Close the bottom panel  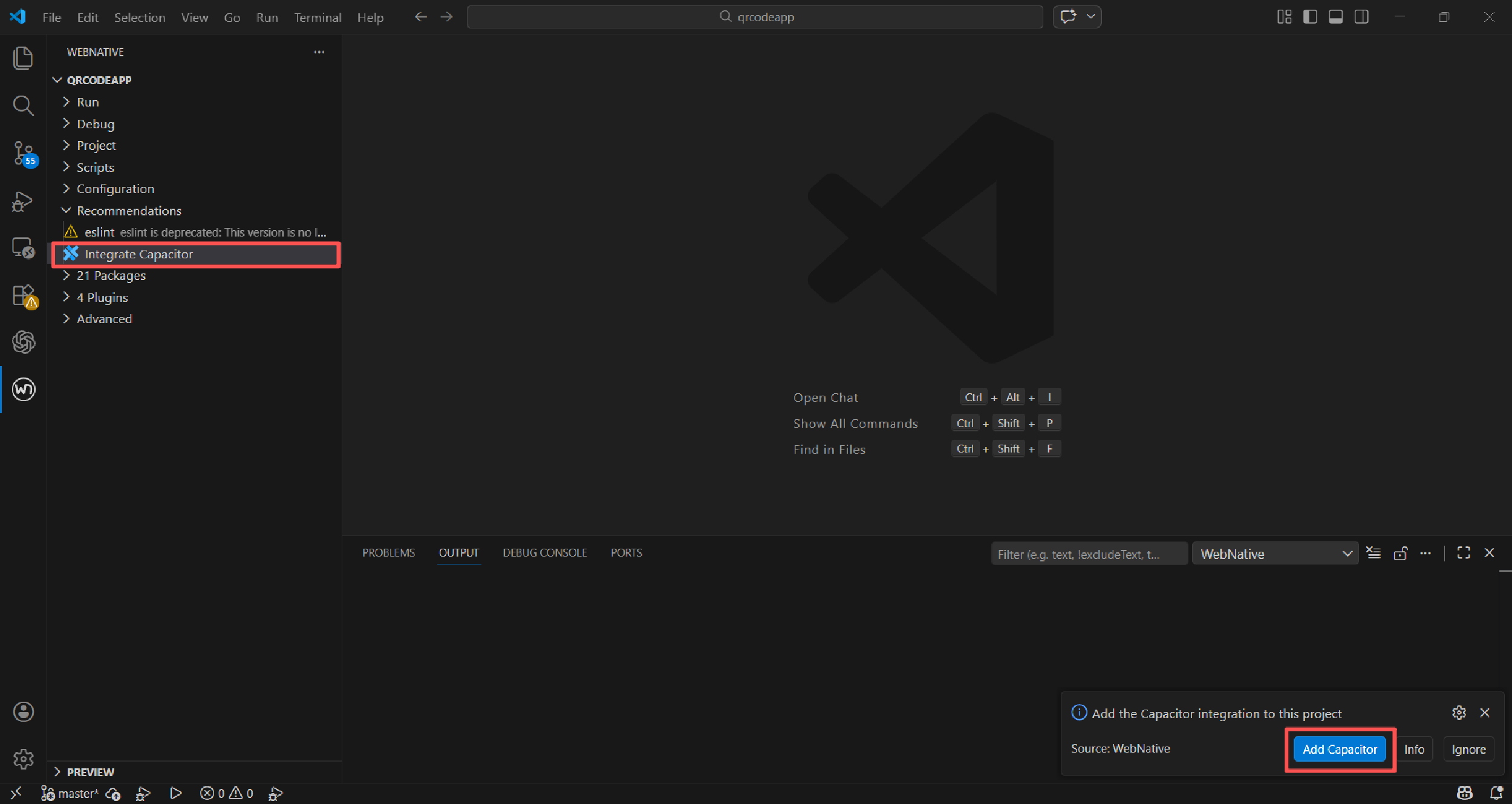pyautogui.click(x=1490, y=553)
